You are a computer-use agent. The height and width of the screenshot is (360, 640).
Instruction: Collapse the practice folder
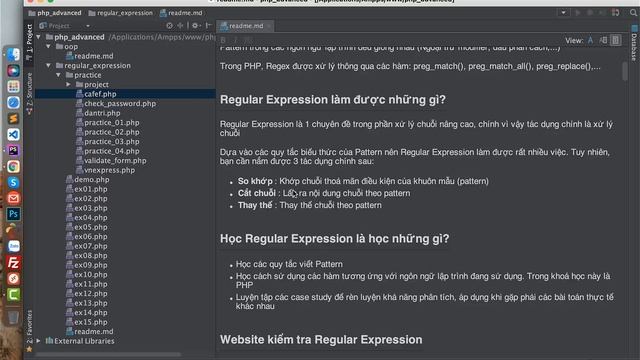click(58, 75)
